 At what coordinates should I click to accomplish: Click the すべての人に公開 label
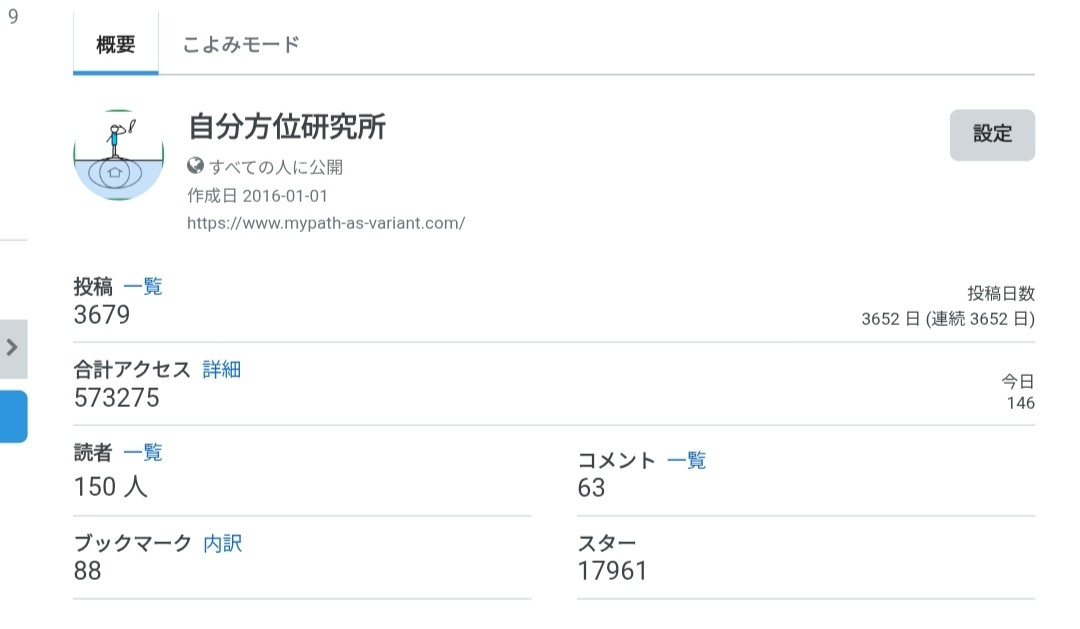pos(276,167)
